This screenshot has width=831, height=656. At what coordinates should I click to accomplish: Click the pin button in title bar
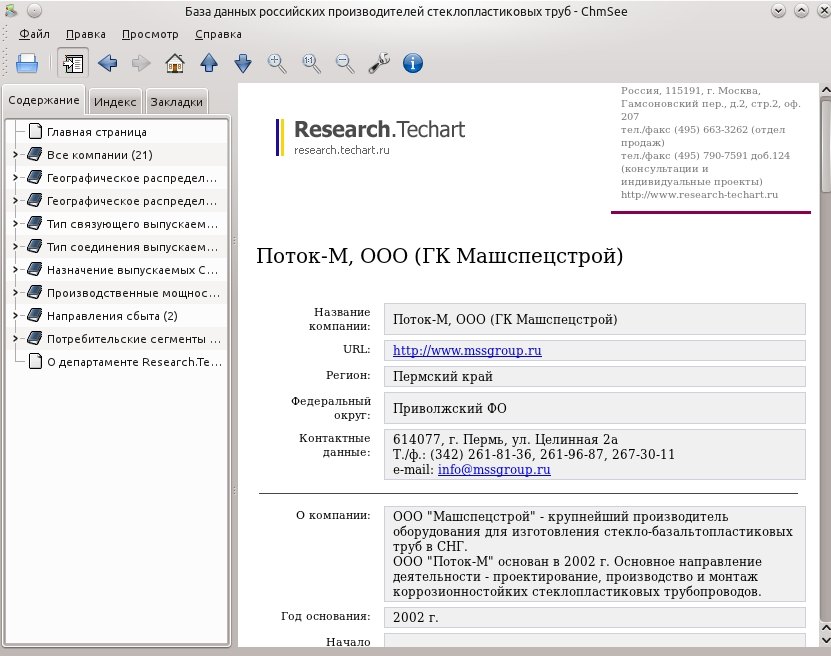coord(34,11)
